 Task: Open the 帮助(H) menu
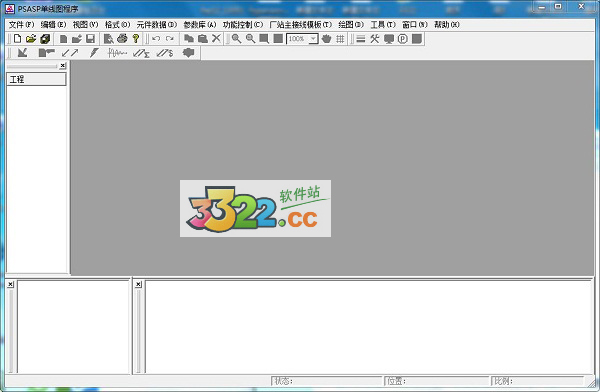447,24
